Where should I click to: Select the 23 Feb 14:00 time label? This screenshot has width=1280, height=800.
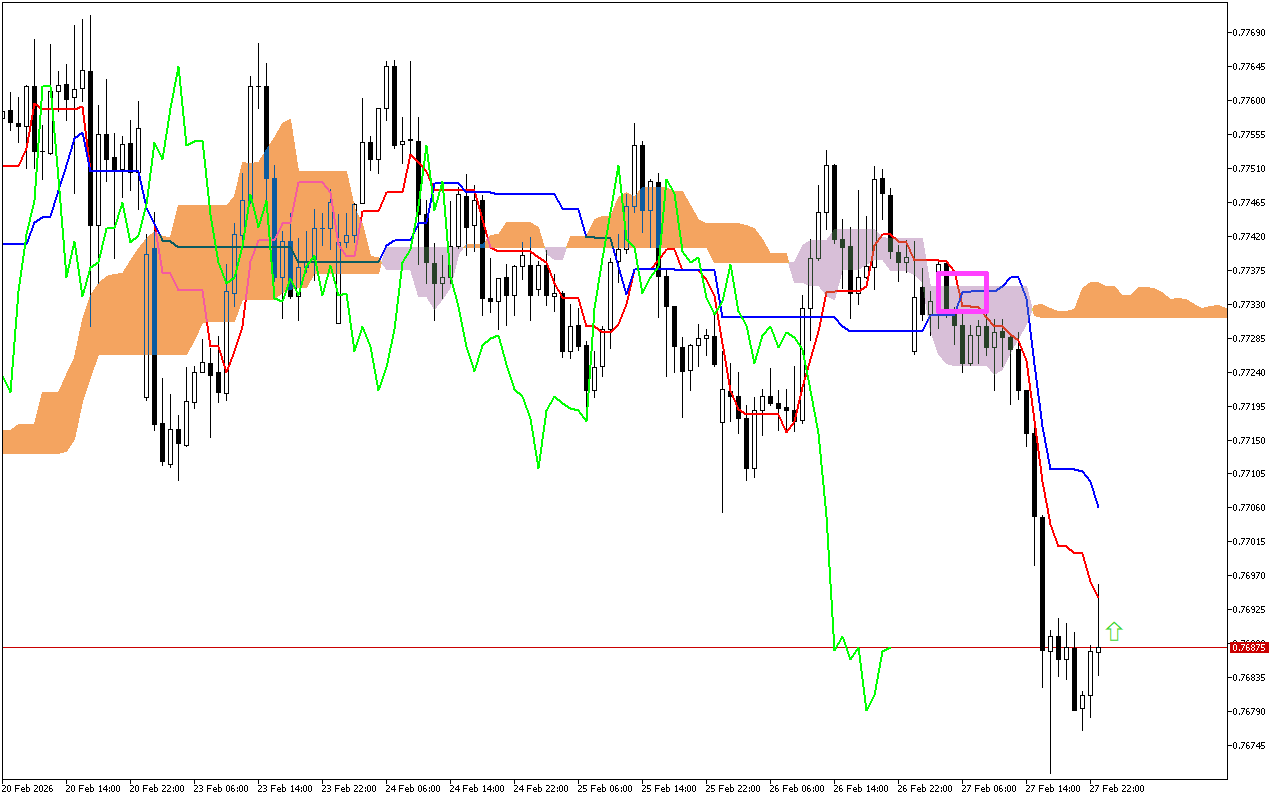tap(284, 788)
